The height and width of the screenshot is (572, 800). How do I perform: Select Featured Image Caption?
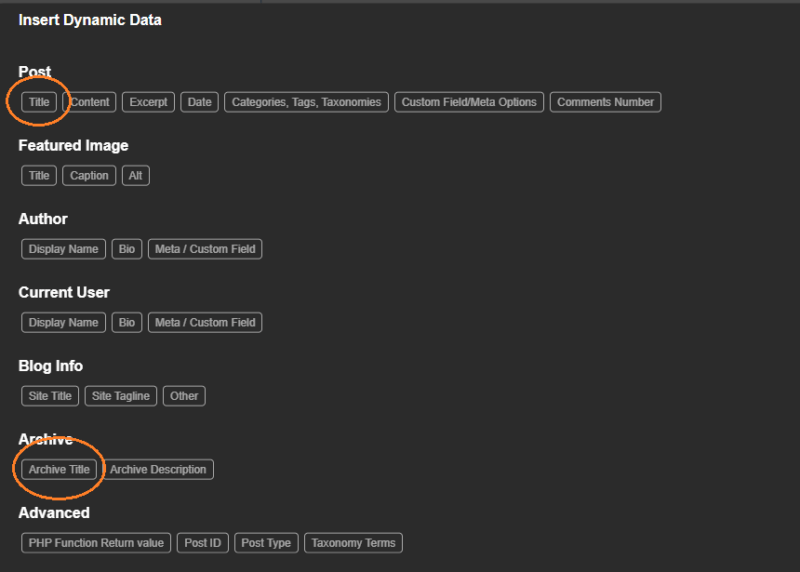pyautogui.click(x=89, y=176)
